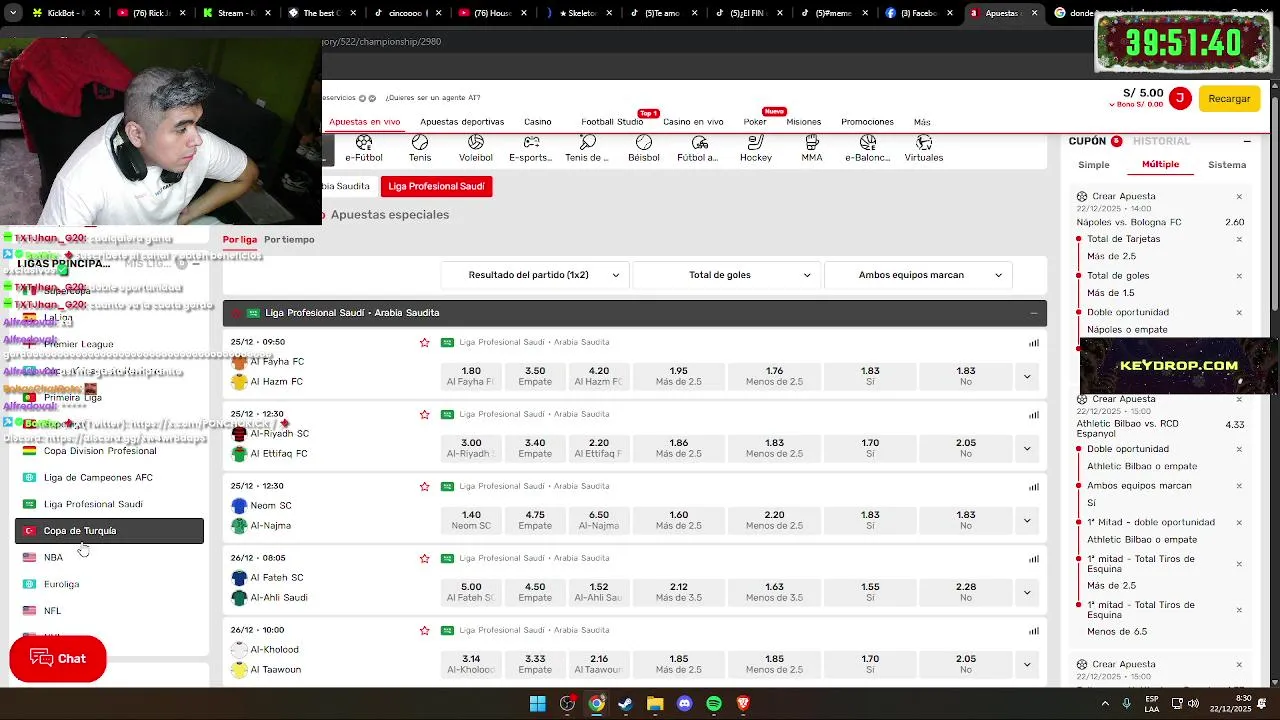Screen dimensions: 1280x720
Task: Open the Windows Start menu
Action: tap(537, 703)
